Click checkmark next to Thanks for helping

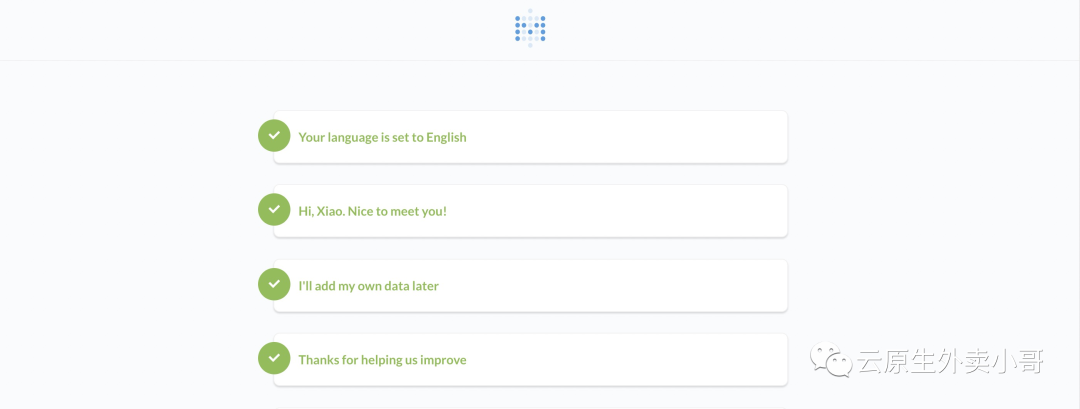[274, 358]
